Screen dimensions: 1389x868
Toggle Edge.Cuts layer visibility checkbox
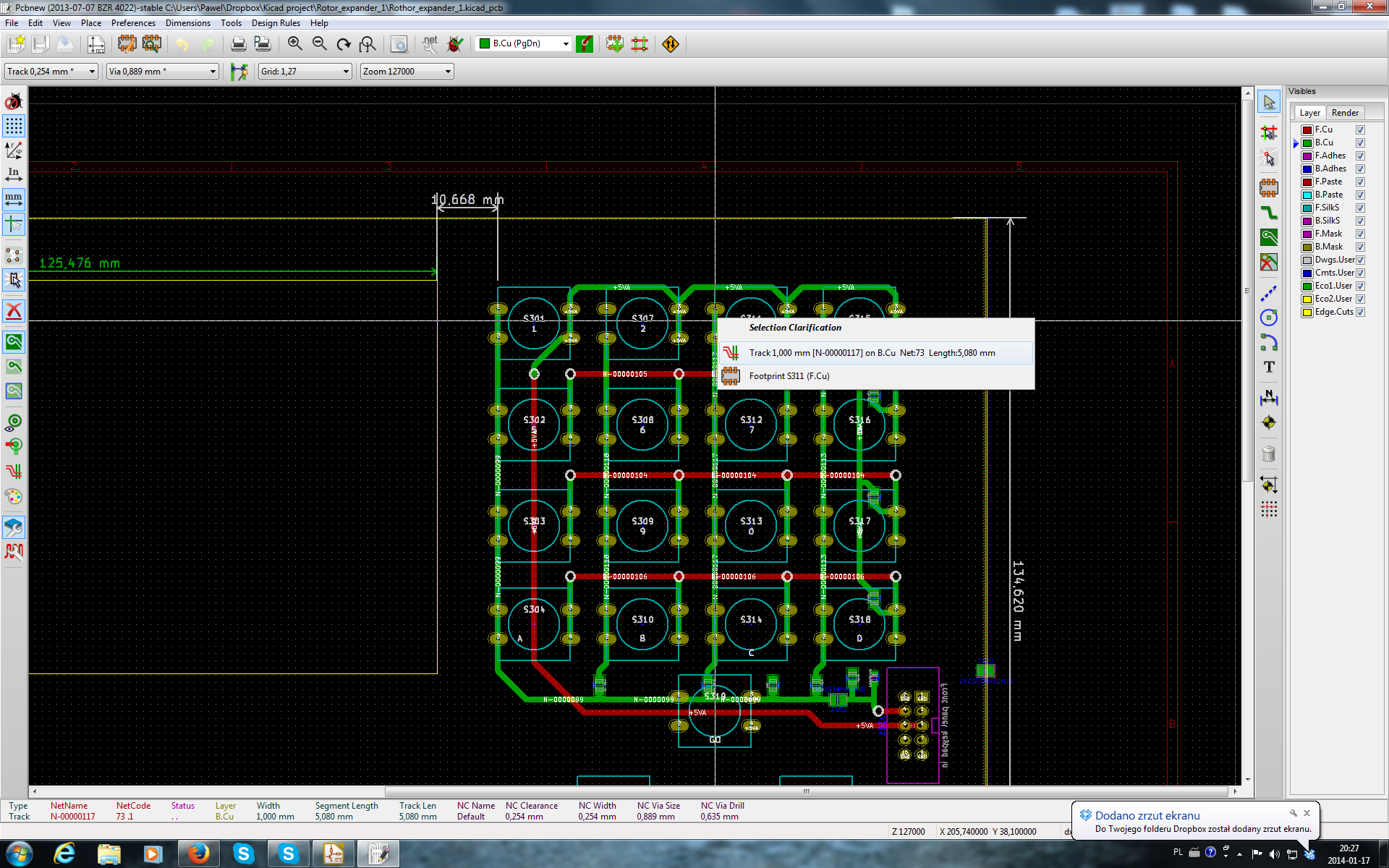tap(1360, 312)
